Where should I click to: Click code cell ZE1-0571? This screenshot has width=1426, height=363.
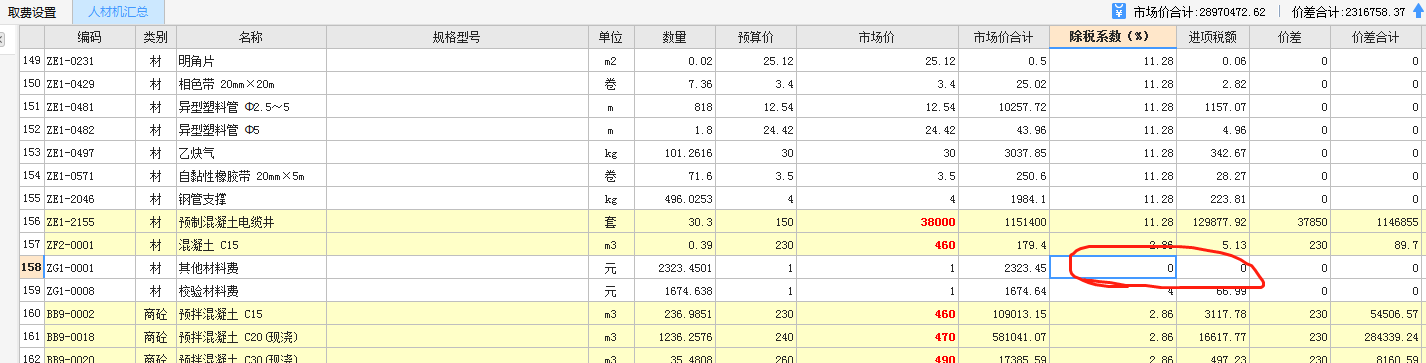[89, 176]
